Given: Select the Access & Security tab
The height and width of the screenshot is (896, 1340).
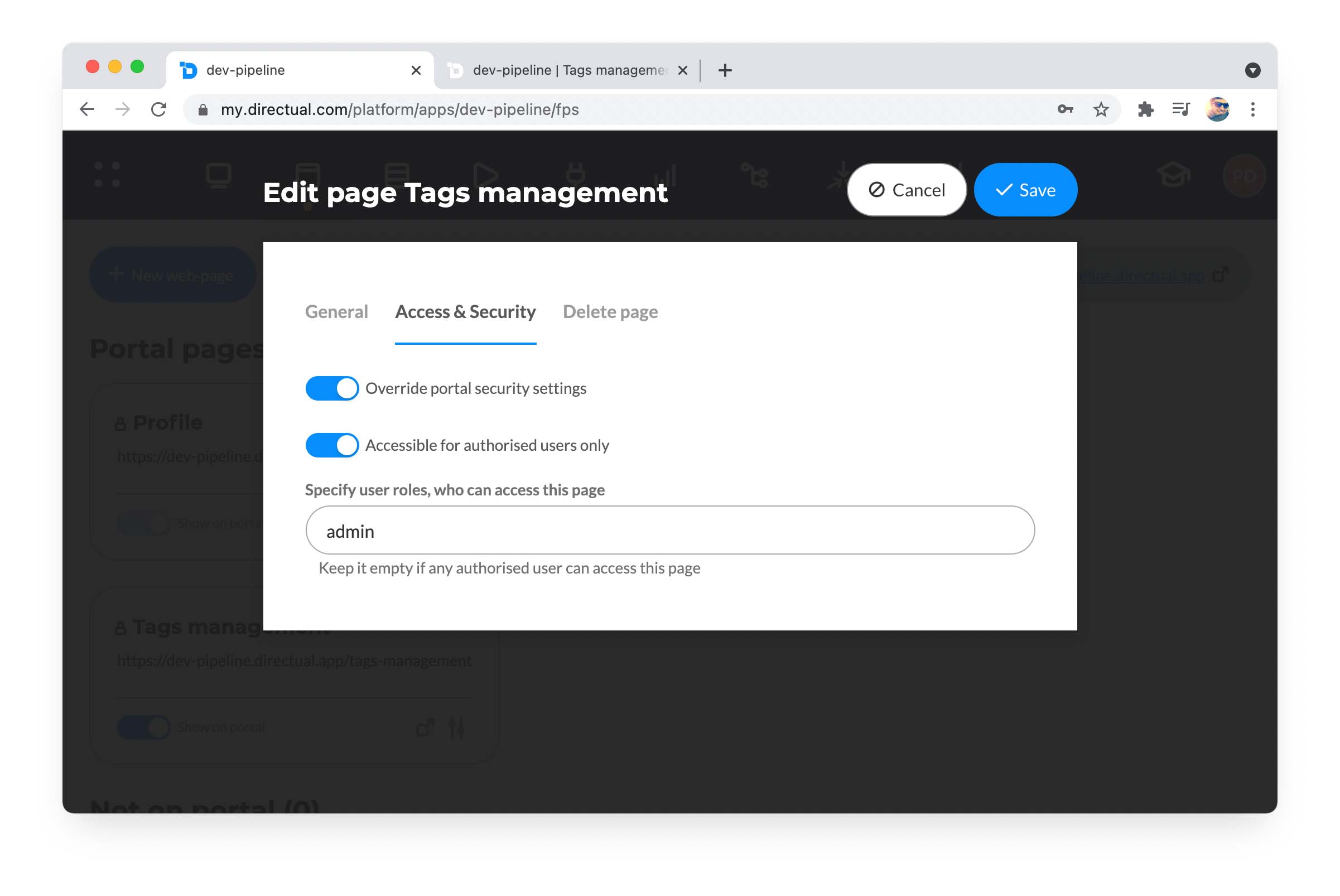Looking at the screenshot, I should (465, 312).
